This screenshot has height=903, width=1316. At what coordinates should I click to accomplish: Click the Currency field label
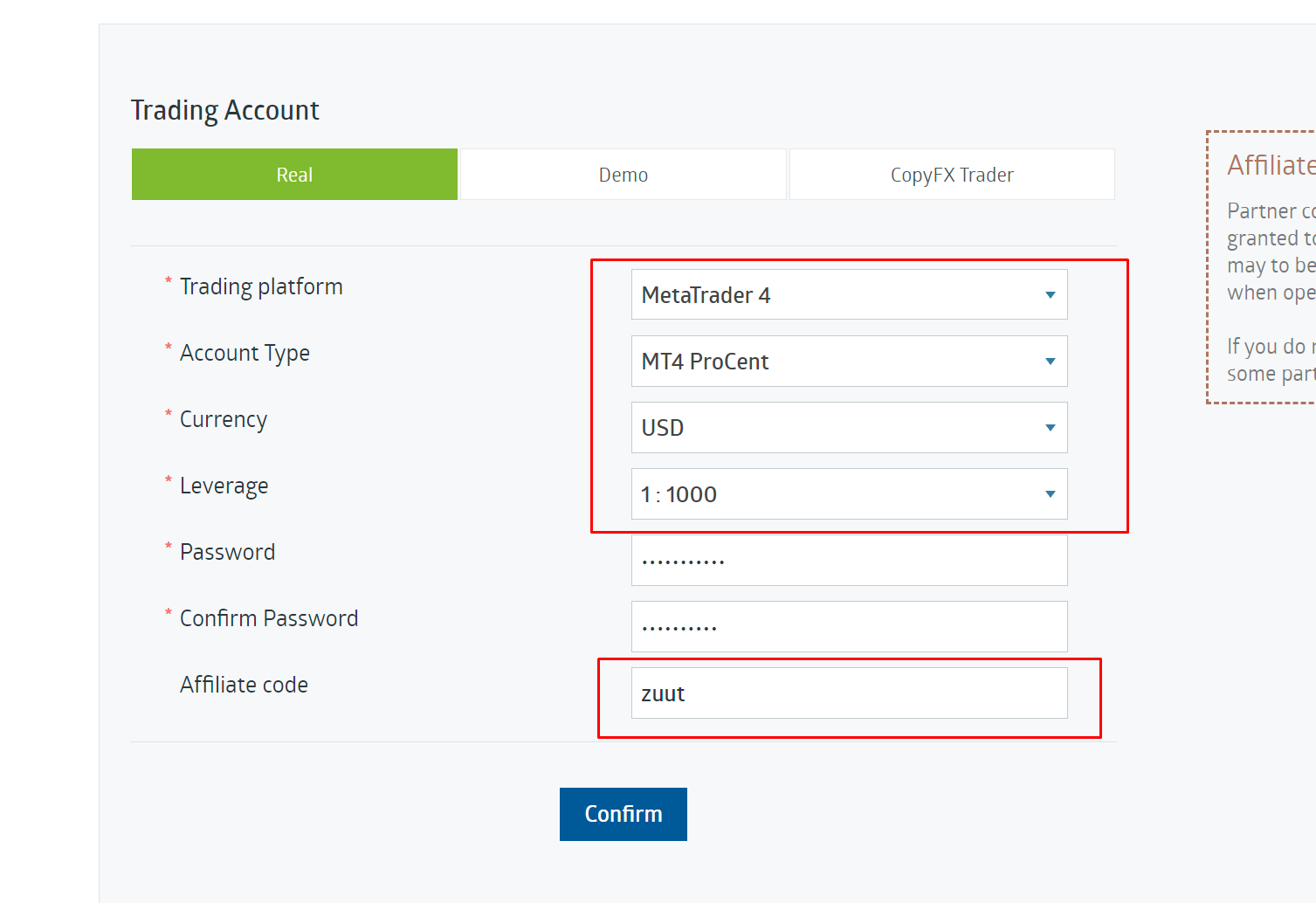click(224, 419)
